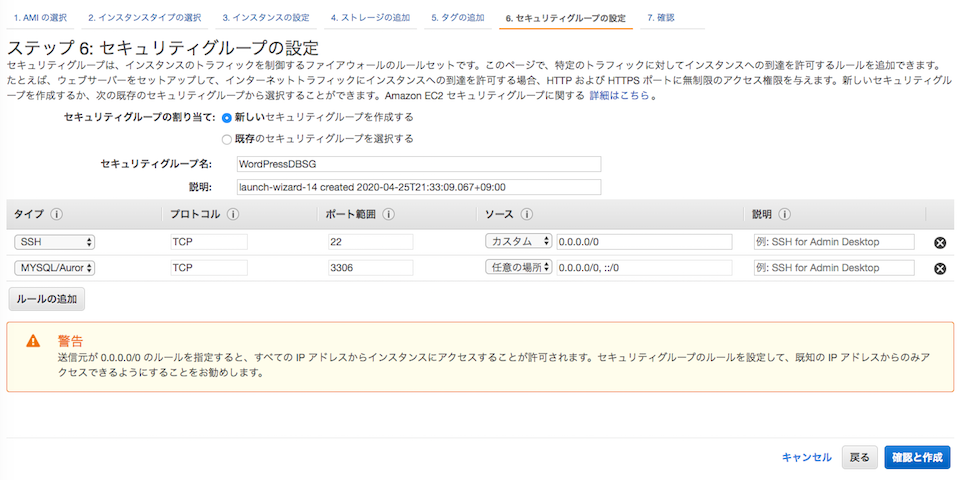Go to 1. AMI の選択 tab

click(40, 18)
